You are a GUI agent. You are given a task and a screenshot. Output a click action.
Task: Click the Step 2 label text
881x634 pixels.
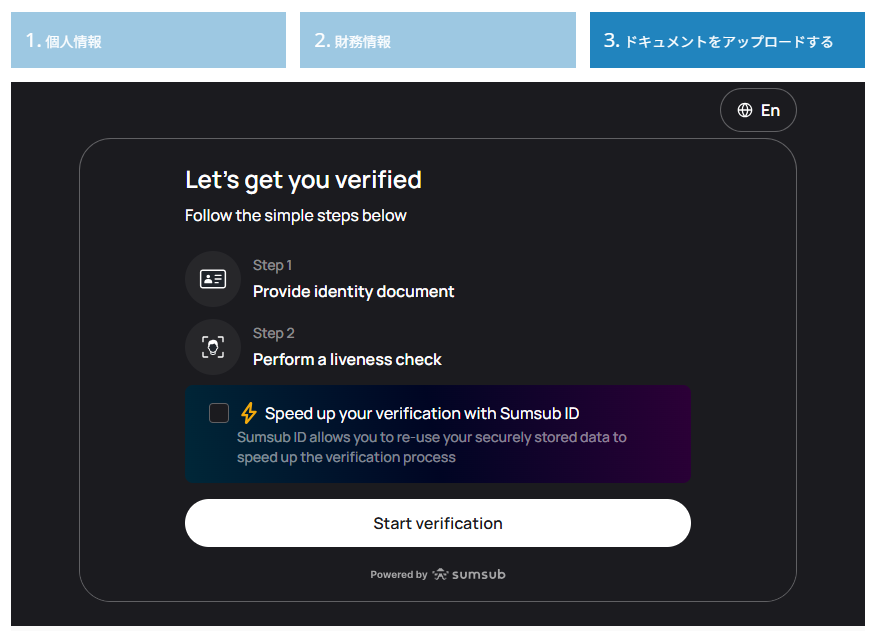(273, 333)
